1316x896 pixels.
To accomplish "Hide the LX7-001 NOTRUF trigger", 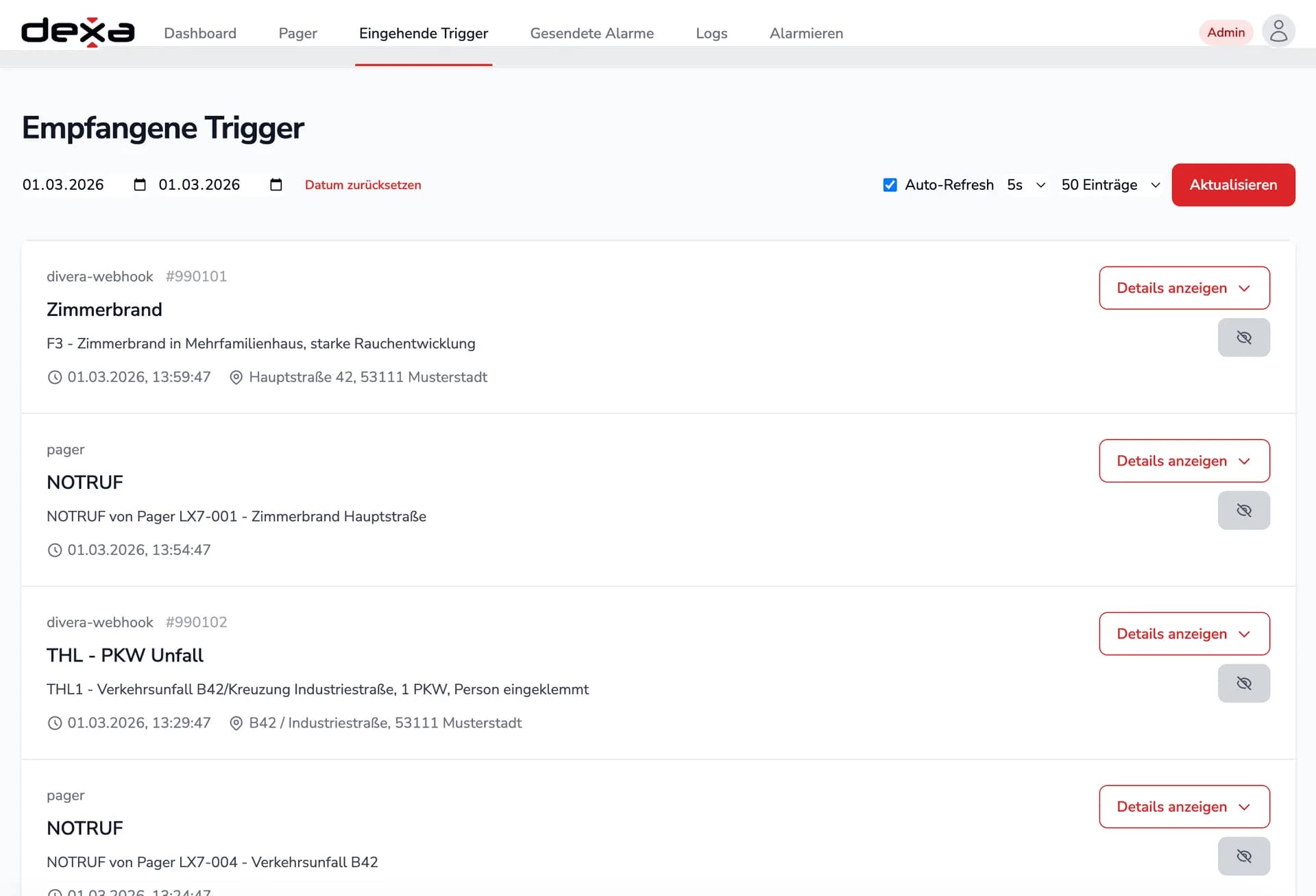I will pos(1243,510).
